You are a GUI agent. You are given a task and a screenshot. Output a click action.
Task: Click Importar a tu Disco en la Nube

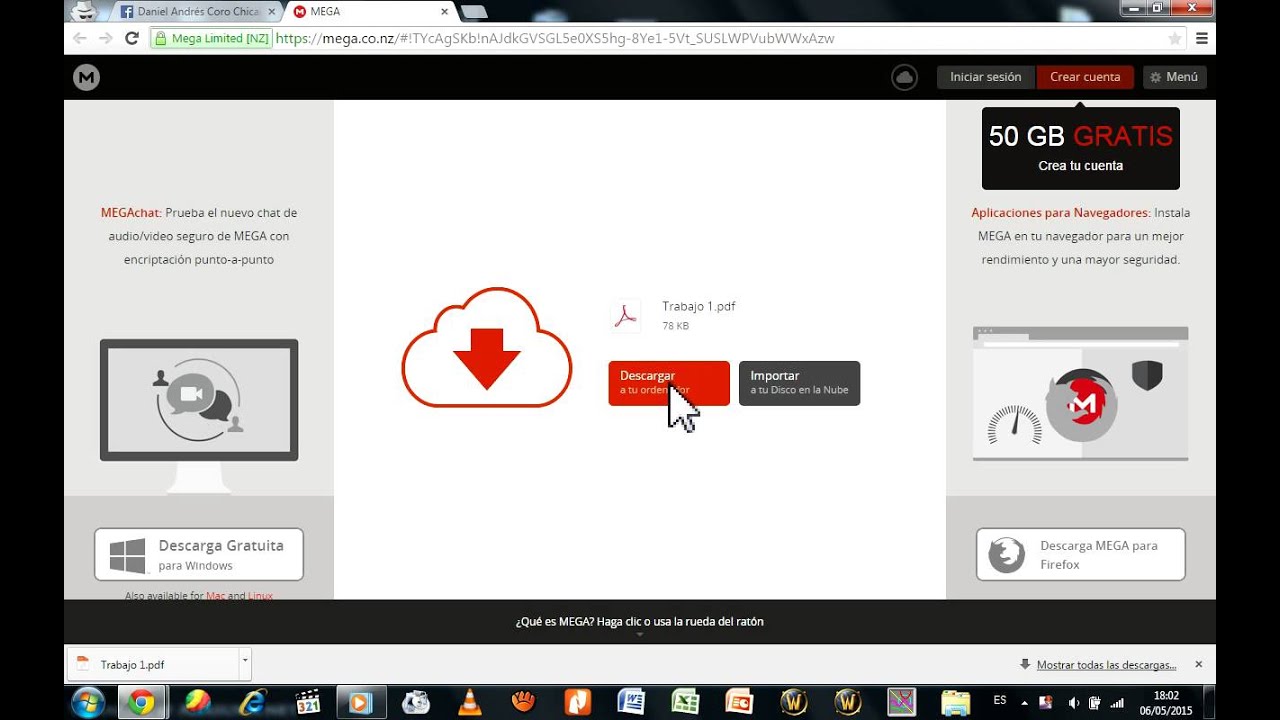pyautogui.click(x=799, y=383)
